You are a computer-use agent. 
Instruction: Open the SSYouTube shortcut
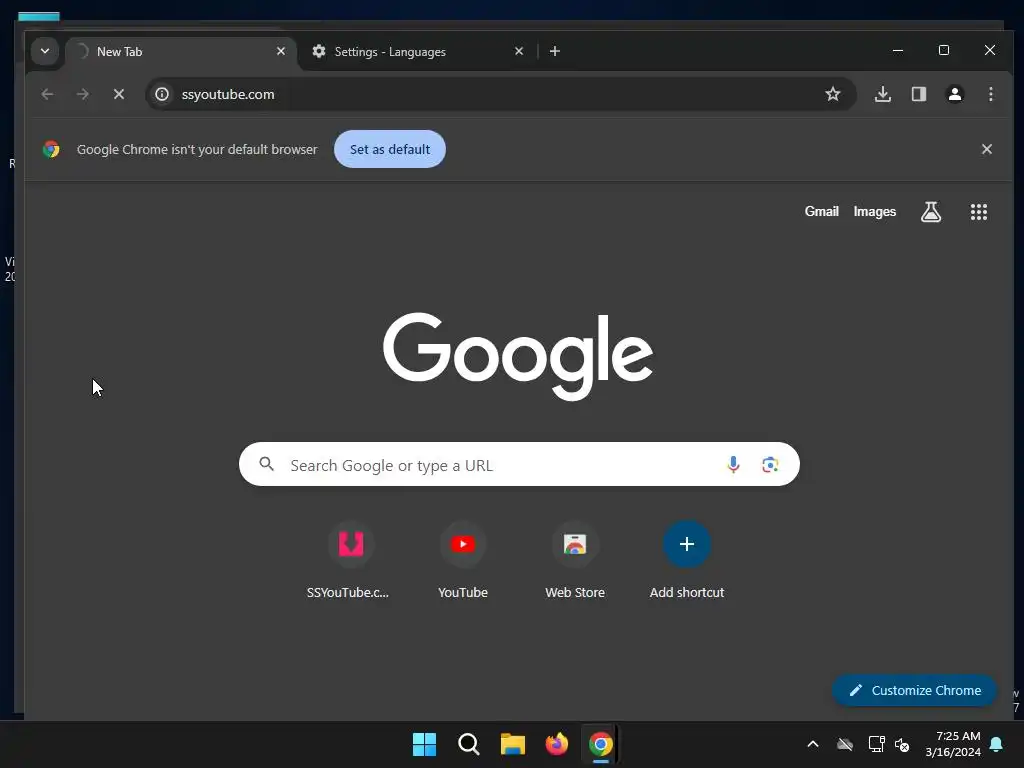[351, 560]
